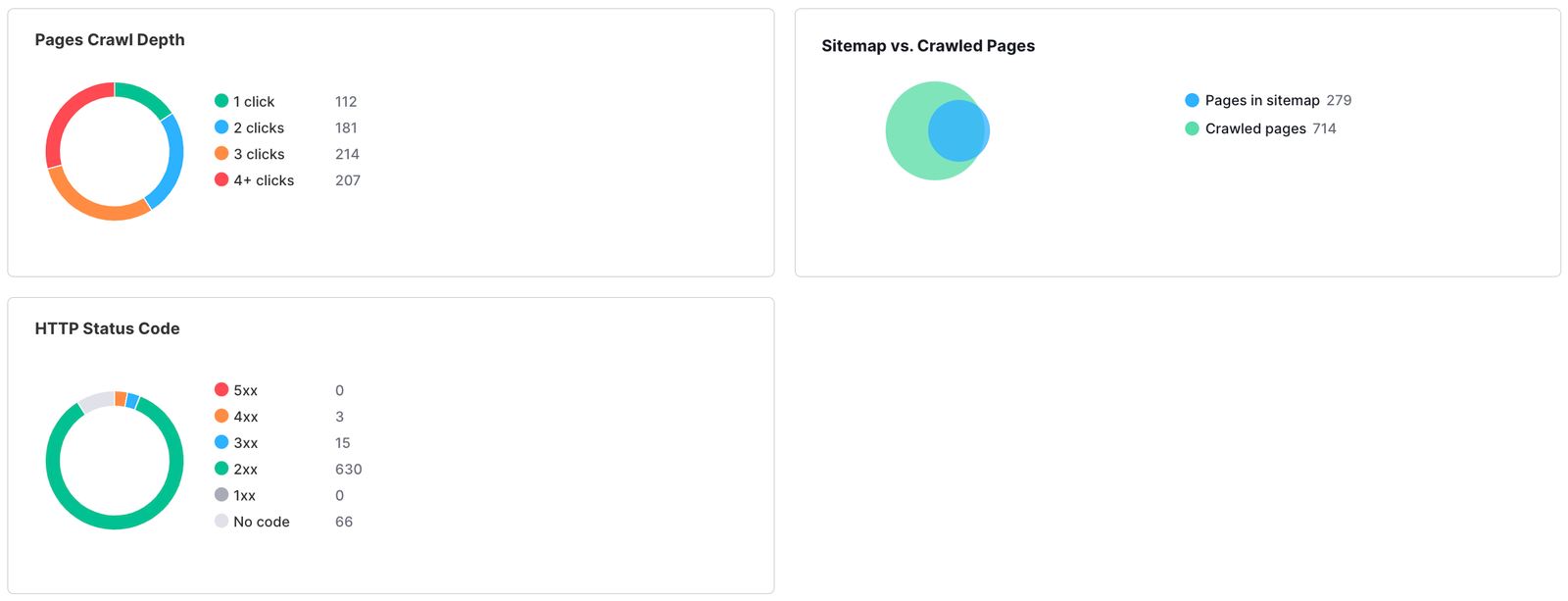Click the 630 value for 2xx status

tap(348, 470)
